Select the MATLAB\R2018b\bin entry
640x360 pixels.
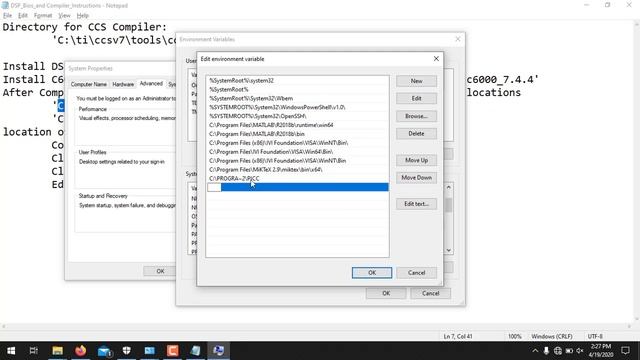298,134
